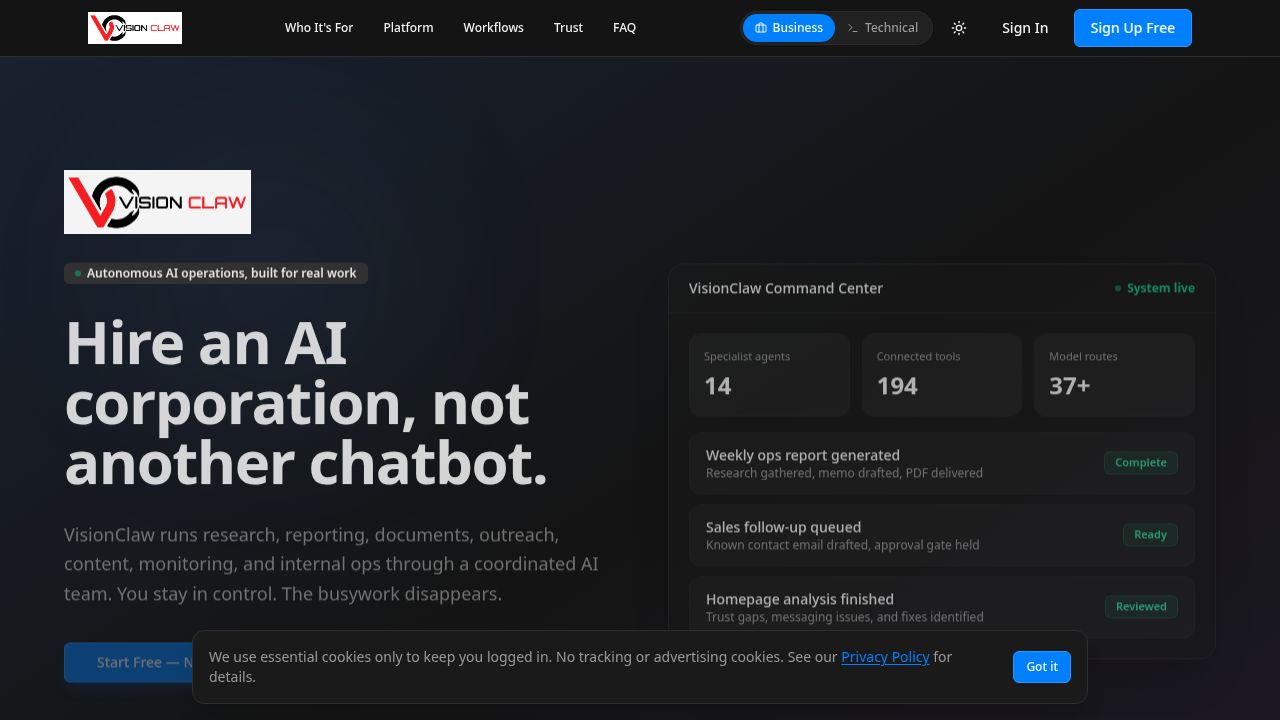Screen dimensions: 1280x720
Task: Click the large VisionClaw hero logo
Action: coord(157,201)
